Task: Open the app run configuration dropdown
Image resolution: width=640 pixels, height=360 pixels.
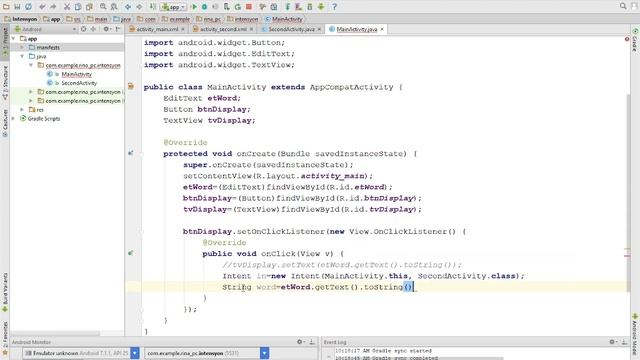Action: click(173, 7)
